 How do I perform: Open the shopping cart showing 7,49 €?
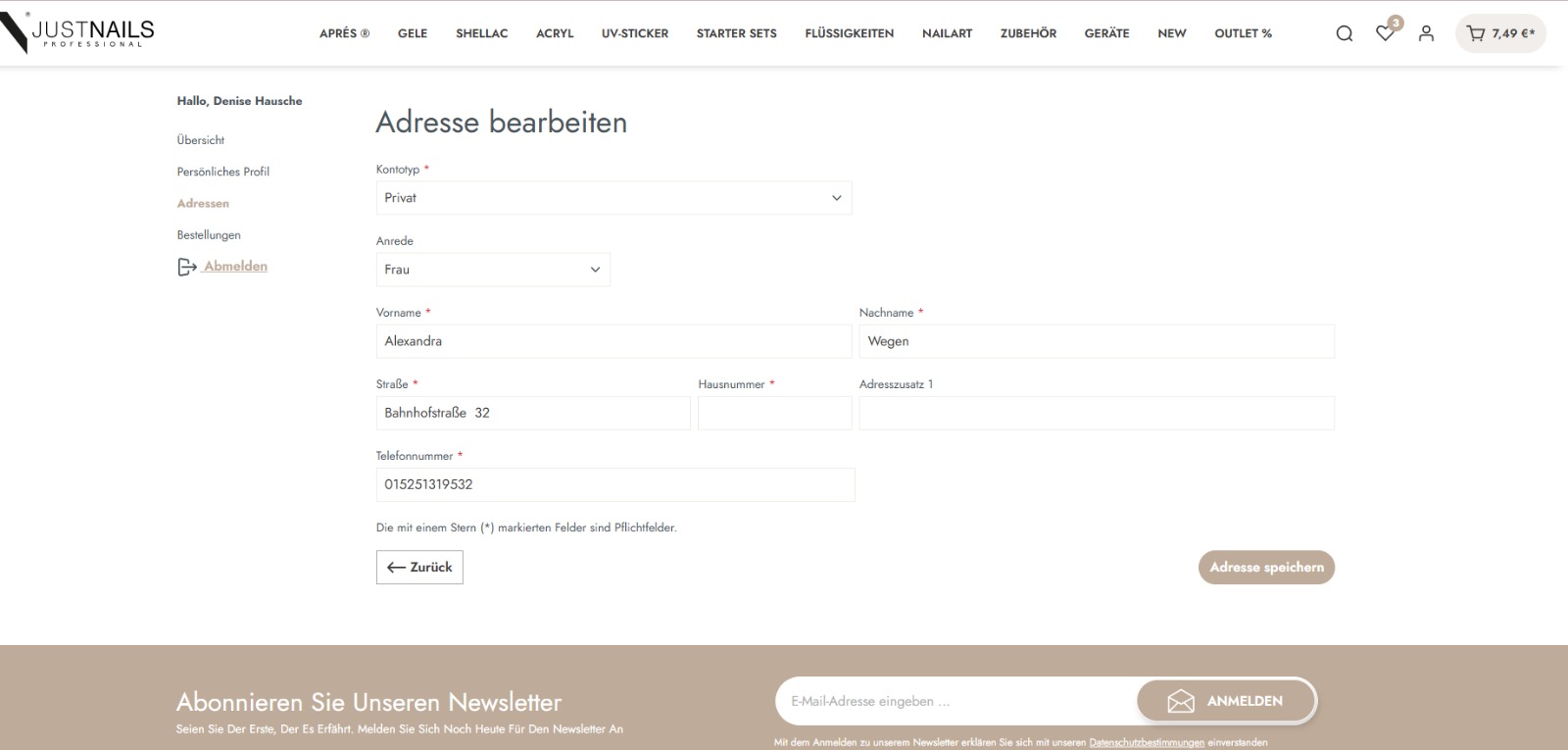[1499, 33]
